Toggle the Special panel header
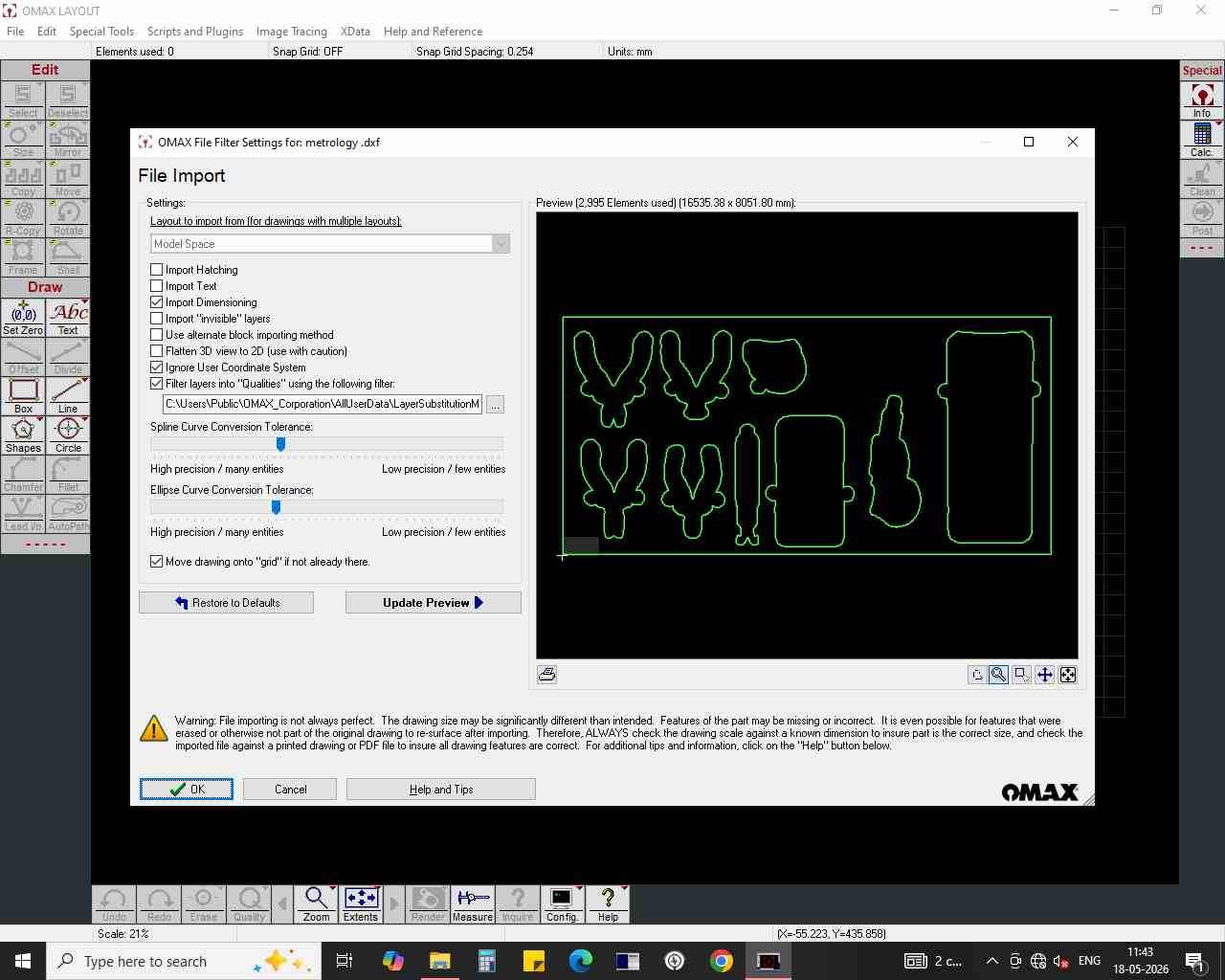The height and width of the screenshot is (980, 1225). click(1202, 70)
